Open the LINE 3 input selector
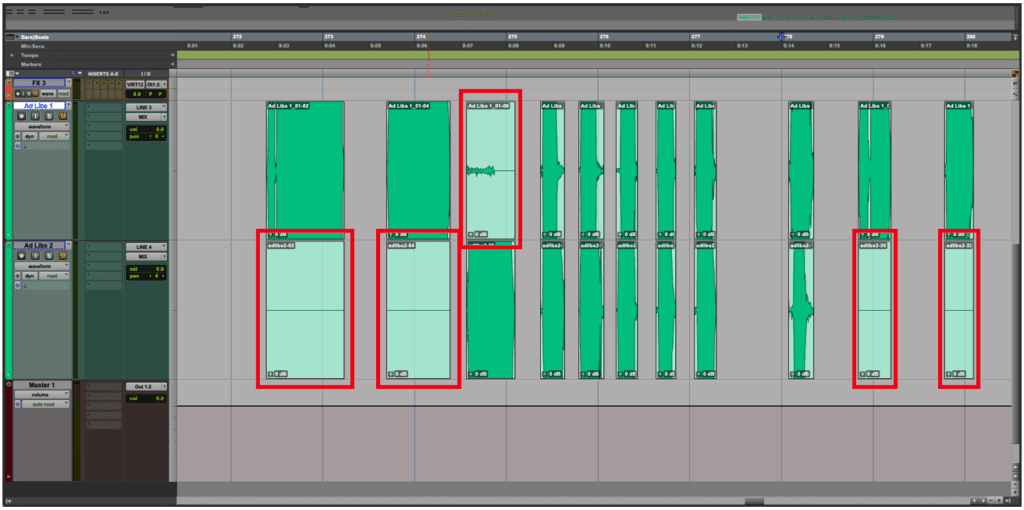Image resolution: width=1024 pixels, height=510 pixels. (146, 107)
